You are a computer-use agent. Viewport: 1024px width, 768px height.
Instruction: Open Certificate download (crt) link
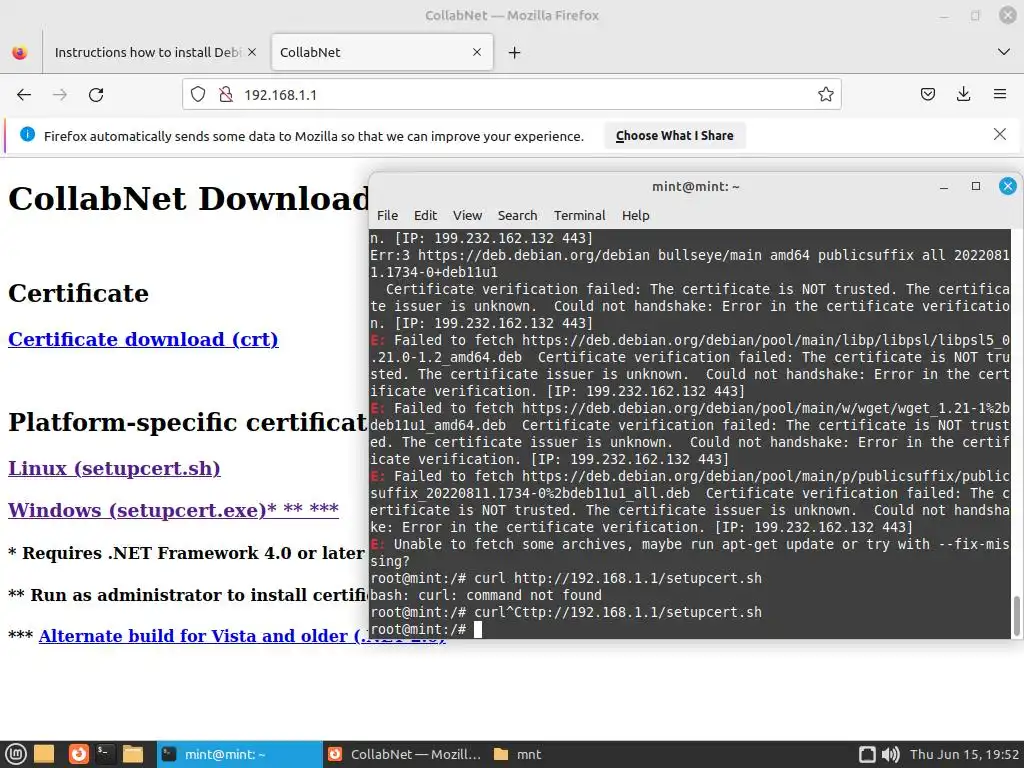point(143,340)
